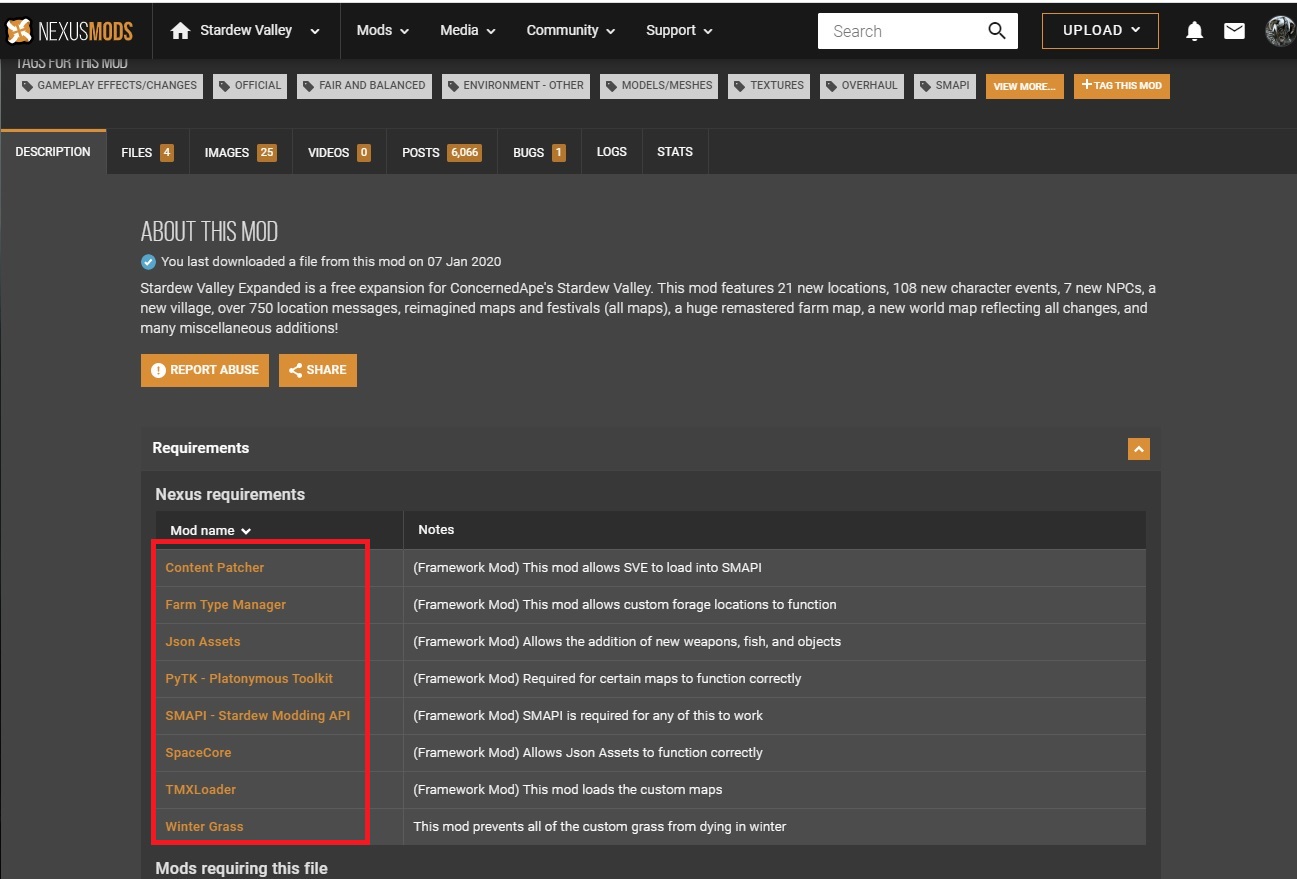Image resolution: width=1297 pixels, height=879 pixels.
Task: Click the Tag This Mod button
Action: click(1122, 86)
